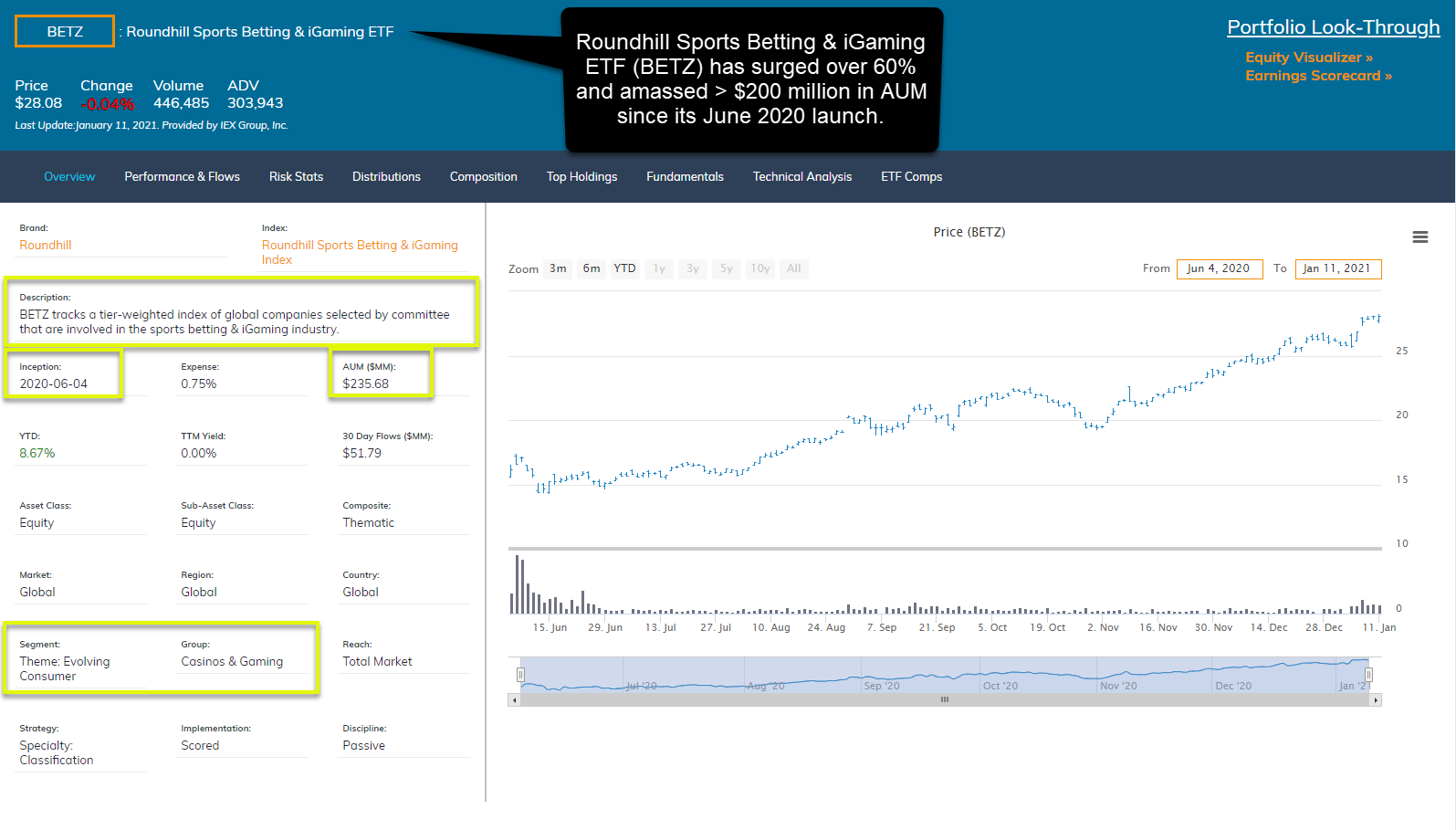Click the YTD value 8.67%
Screen dimensions: 1456x830
37,454
